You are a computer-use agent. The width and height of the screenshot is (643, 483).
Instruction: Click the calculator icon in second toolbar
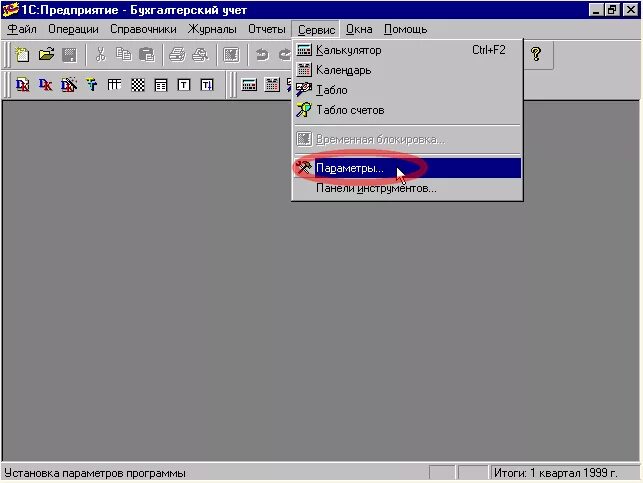(x=249, y=85)
